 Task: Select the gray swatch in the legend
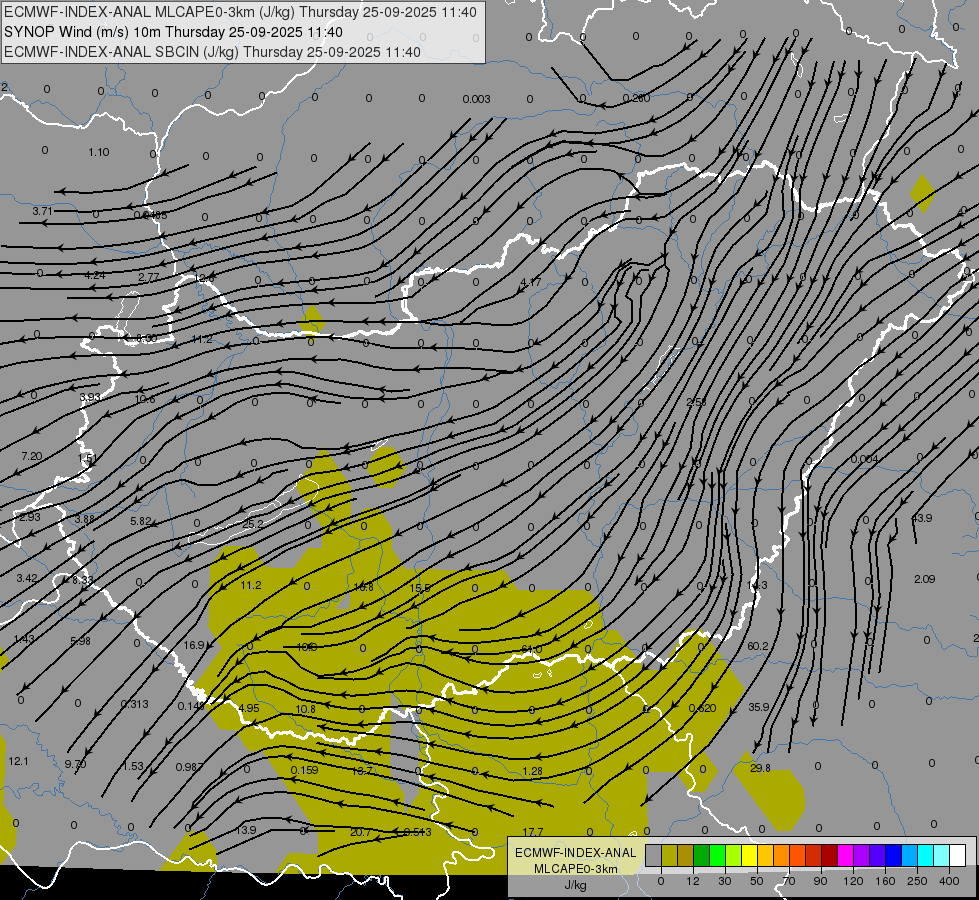pyautogui.click(x=653, y=856)
